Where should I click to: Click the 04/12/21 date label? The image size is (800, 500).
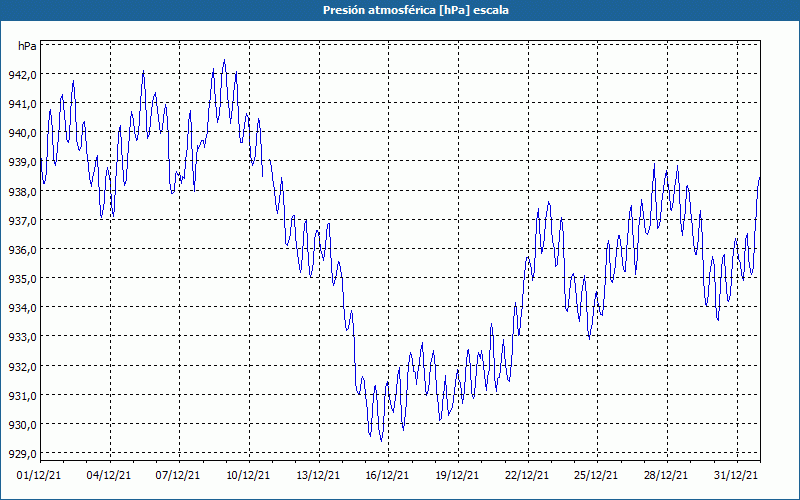coord(109,475)
